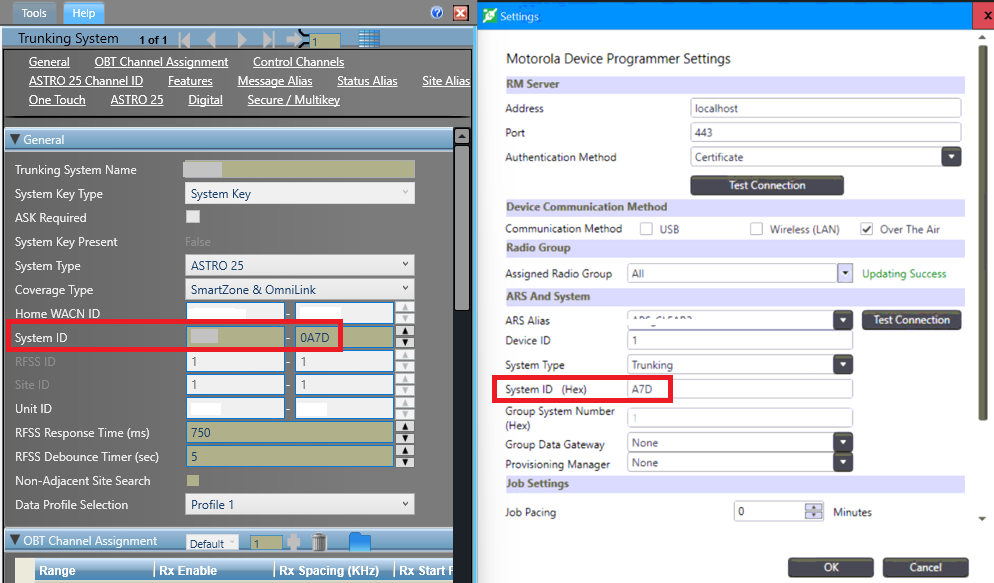Enable Wireless (LAN) checkbox

(x=756, y=229)
